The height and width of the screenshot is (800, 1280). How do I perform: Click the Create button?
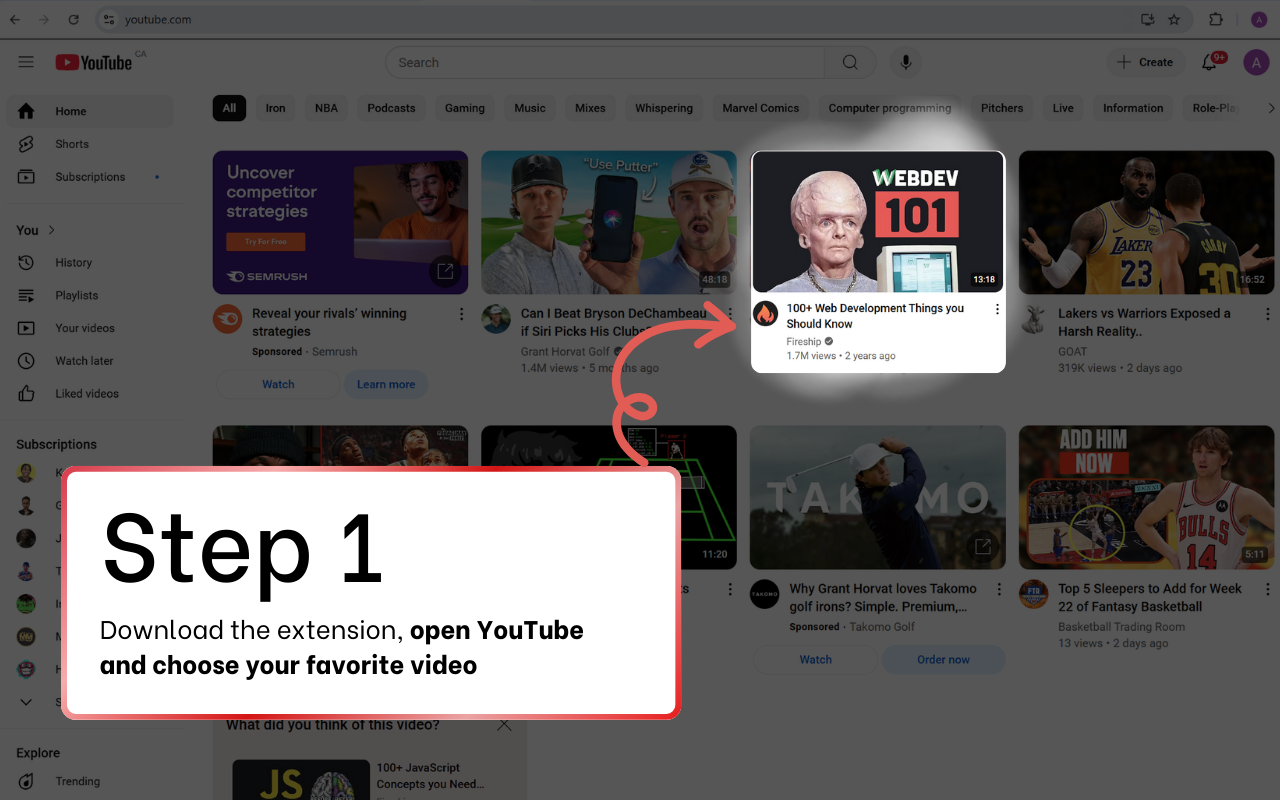click(x=1146, y=62)
